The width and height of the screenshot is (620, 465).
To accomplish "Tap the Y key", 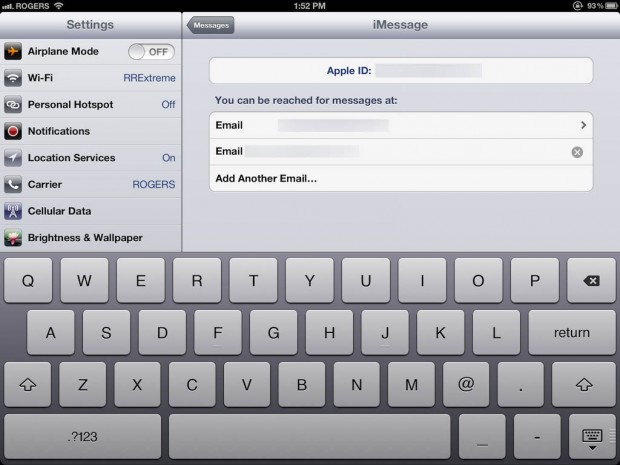I will click(310, 281).
